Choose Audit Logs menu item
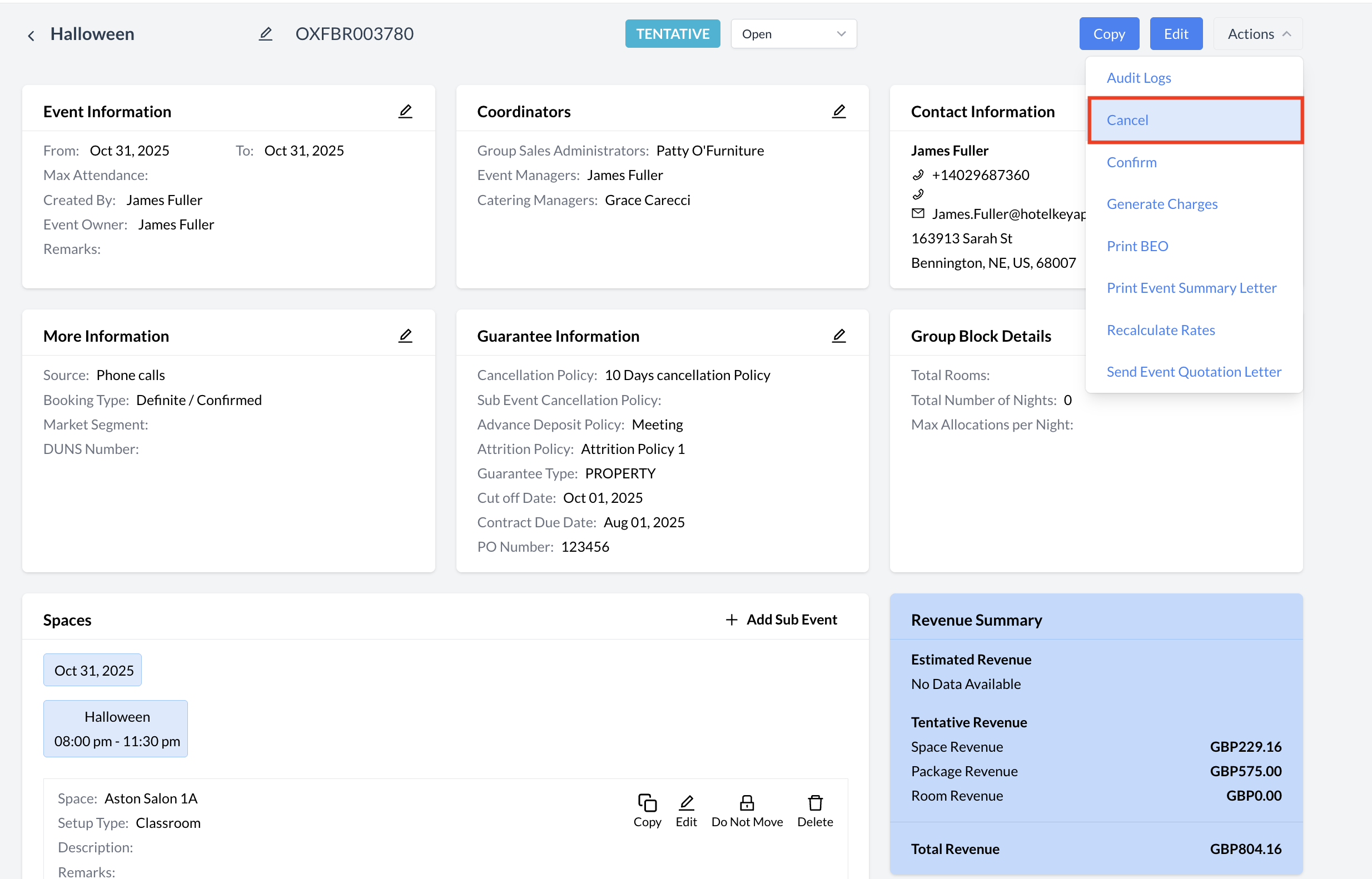This screenshot has width=1372, height=879. tap(1139, 78)
